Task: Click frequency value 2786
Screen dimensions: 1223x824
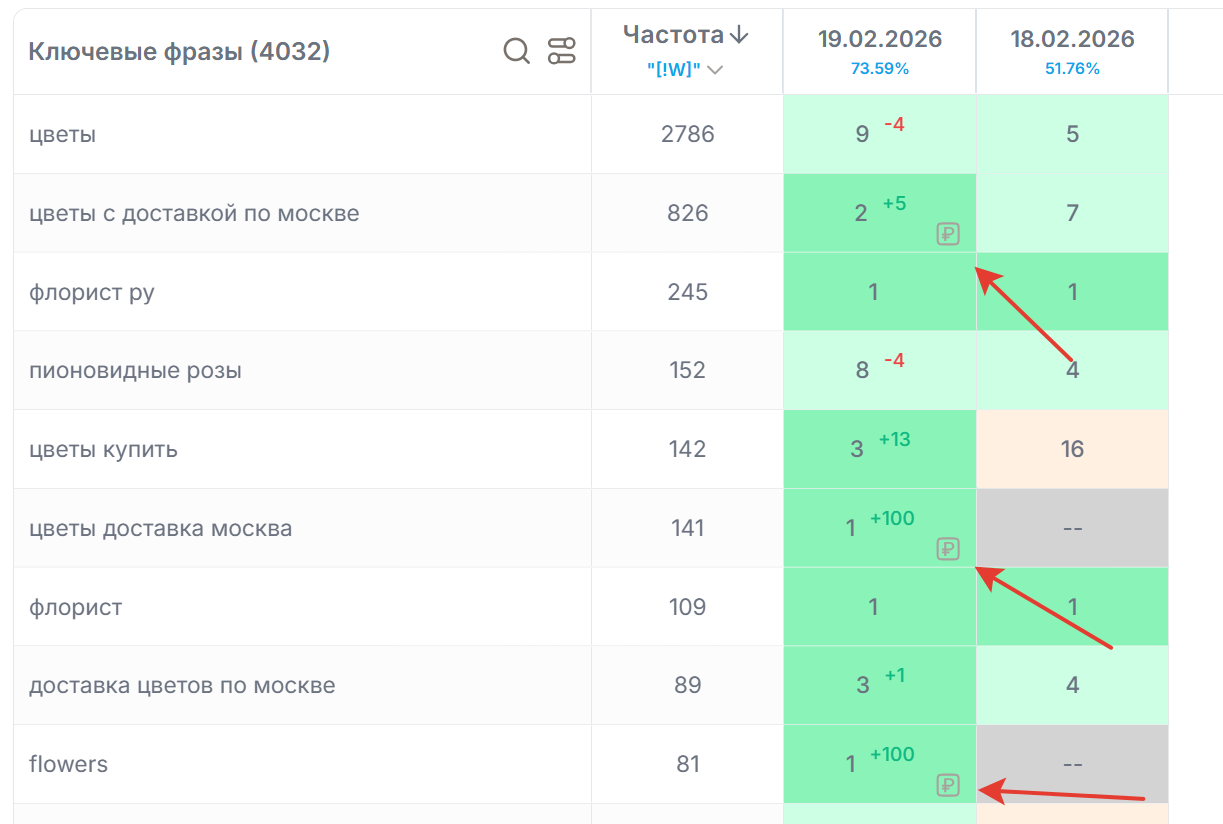Action: click(687, 134)
